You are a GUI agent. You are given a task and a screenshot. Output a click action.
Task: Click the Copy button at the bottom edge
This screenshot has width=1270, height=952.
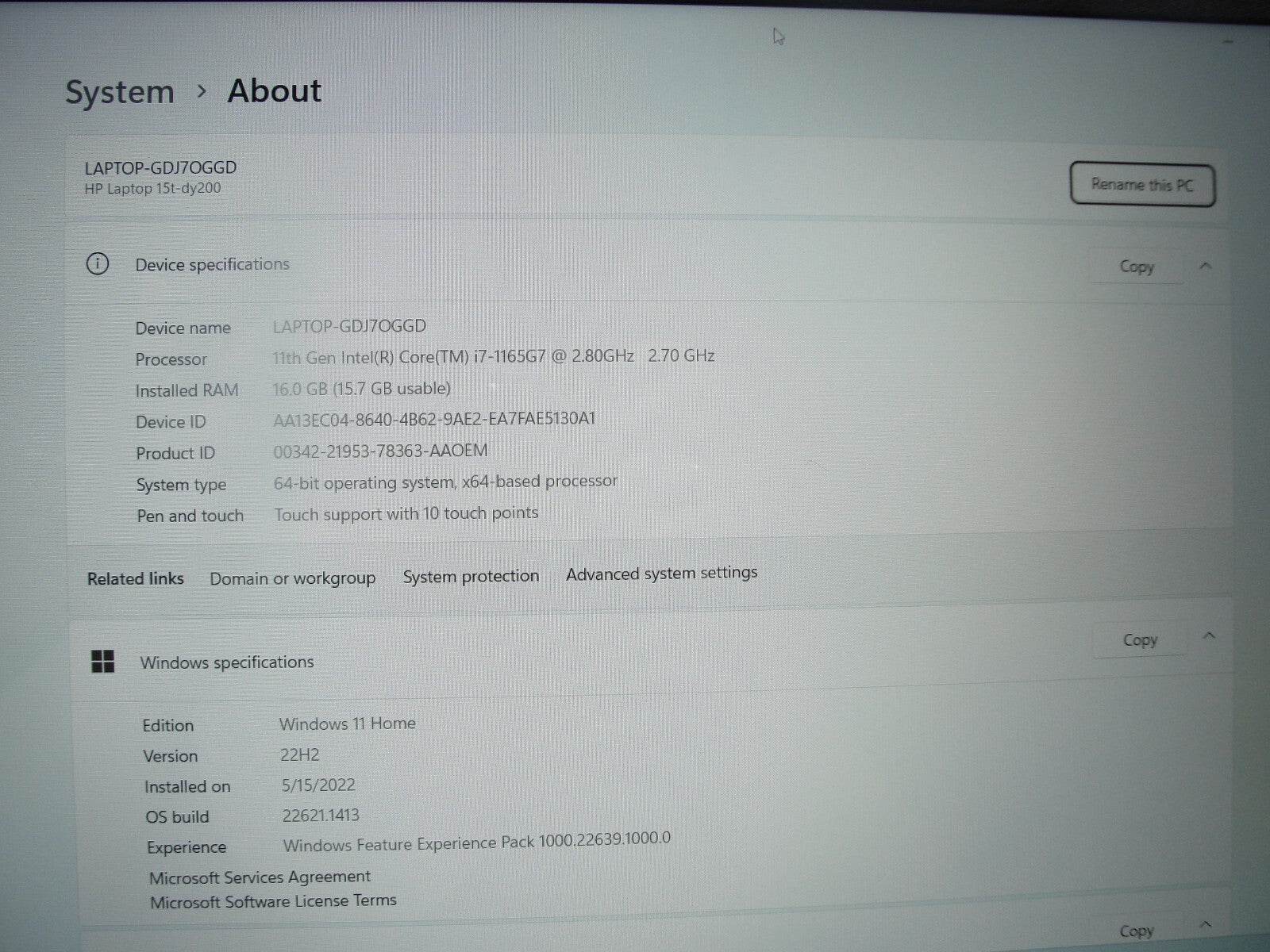coord(1136,931)
